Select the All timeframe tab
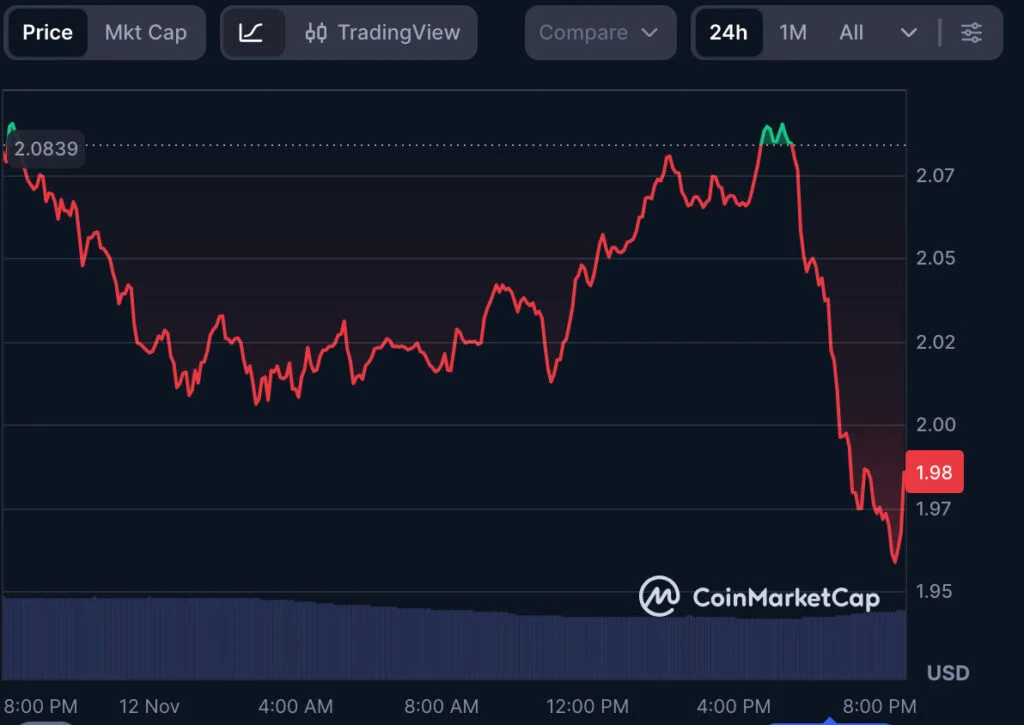 click(x=851, y=32)
